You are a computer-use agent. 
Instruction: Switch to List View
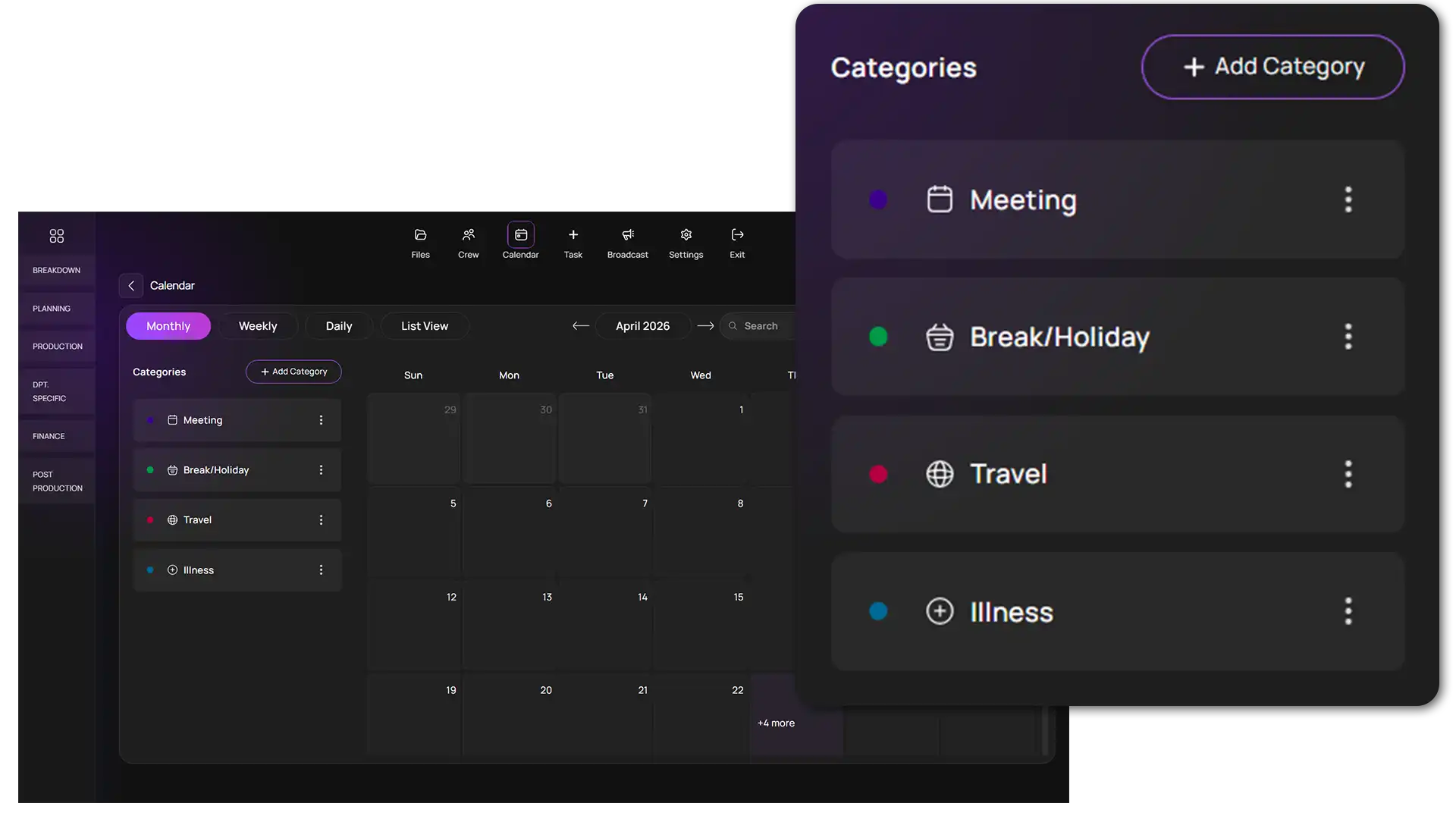click(425, 326)
